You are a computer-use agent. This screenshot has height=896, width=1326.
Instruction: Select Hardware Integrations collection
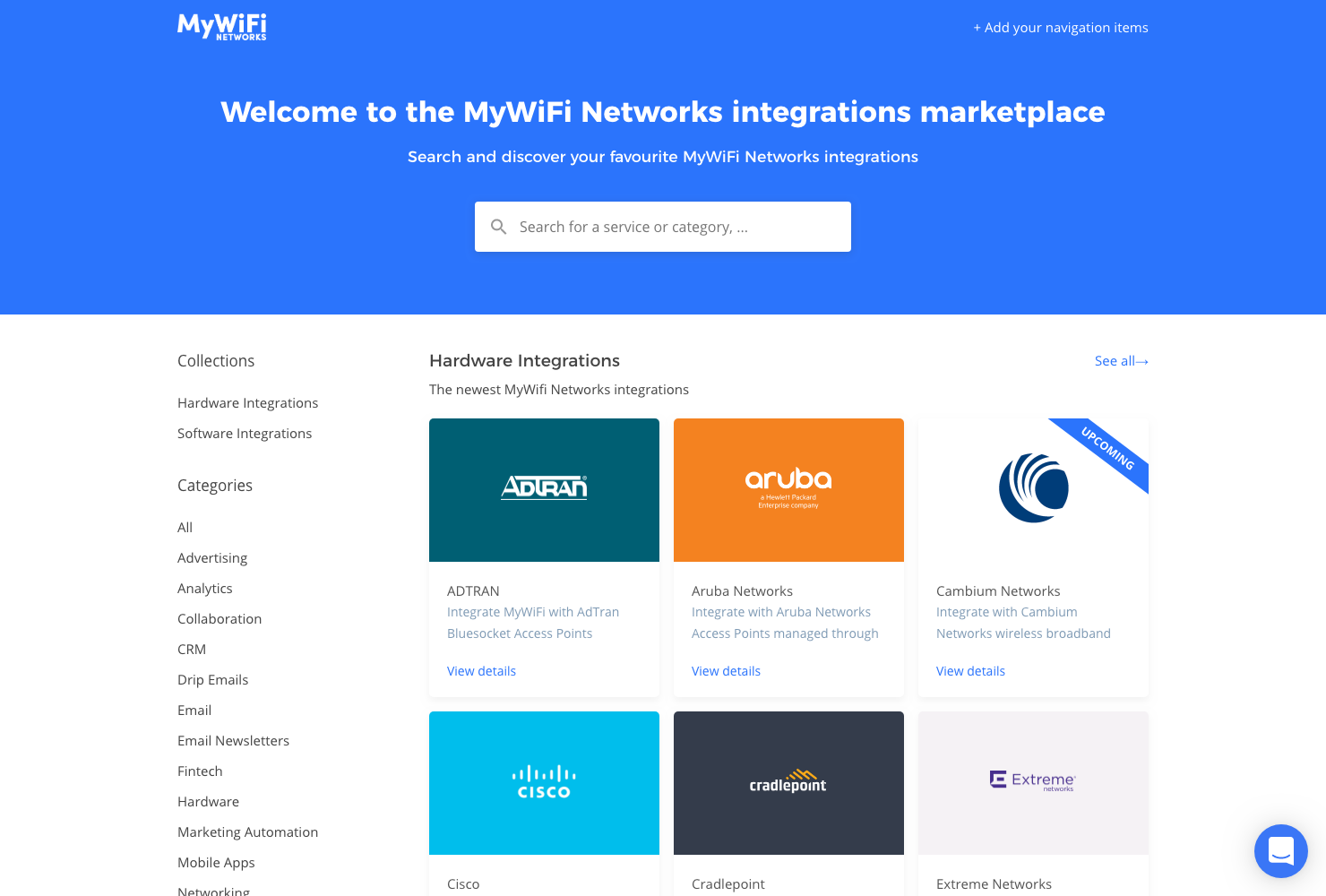click(247, 403)
